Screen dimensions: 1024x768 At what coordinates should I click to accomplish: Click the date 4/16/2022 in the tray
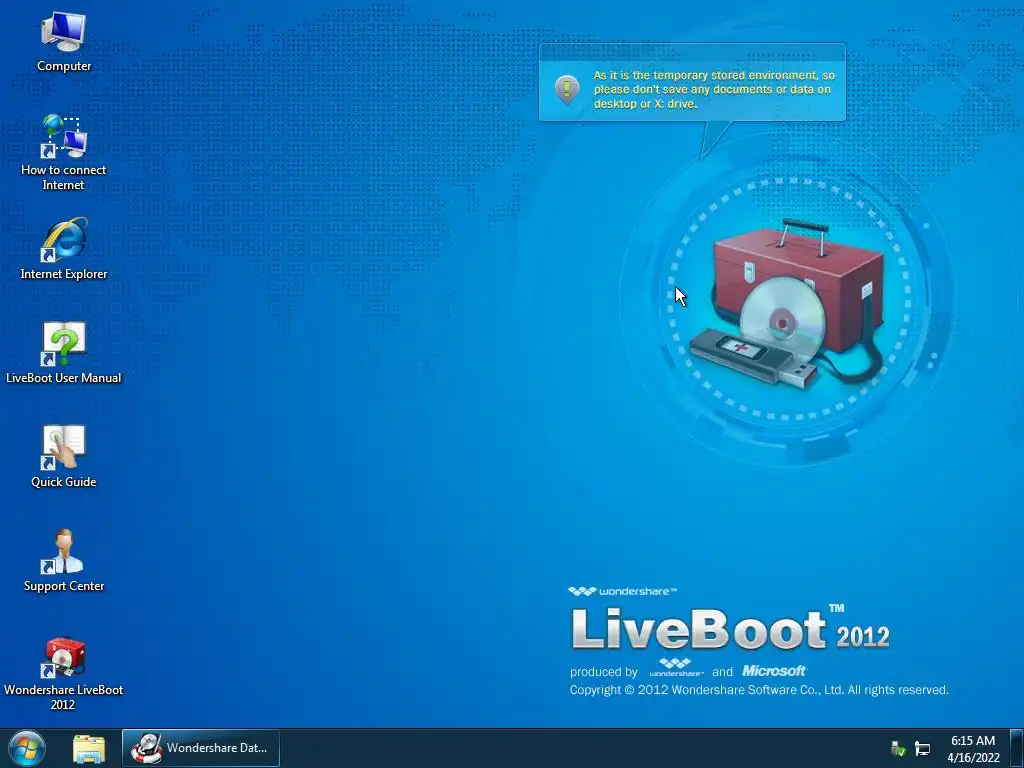coord(974,758)
